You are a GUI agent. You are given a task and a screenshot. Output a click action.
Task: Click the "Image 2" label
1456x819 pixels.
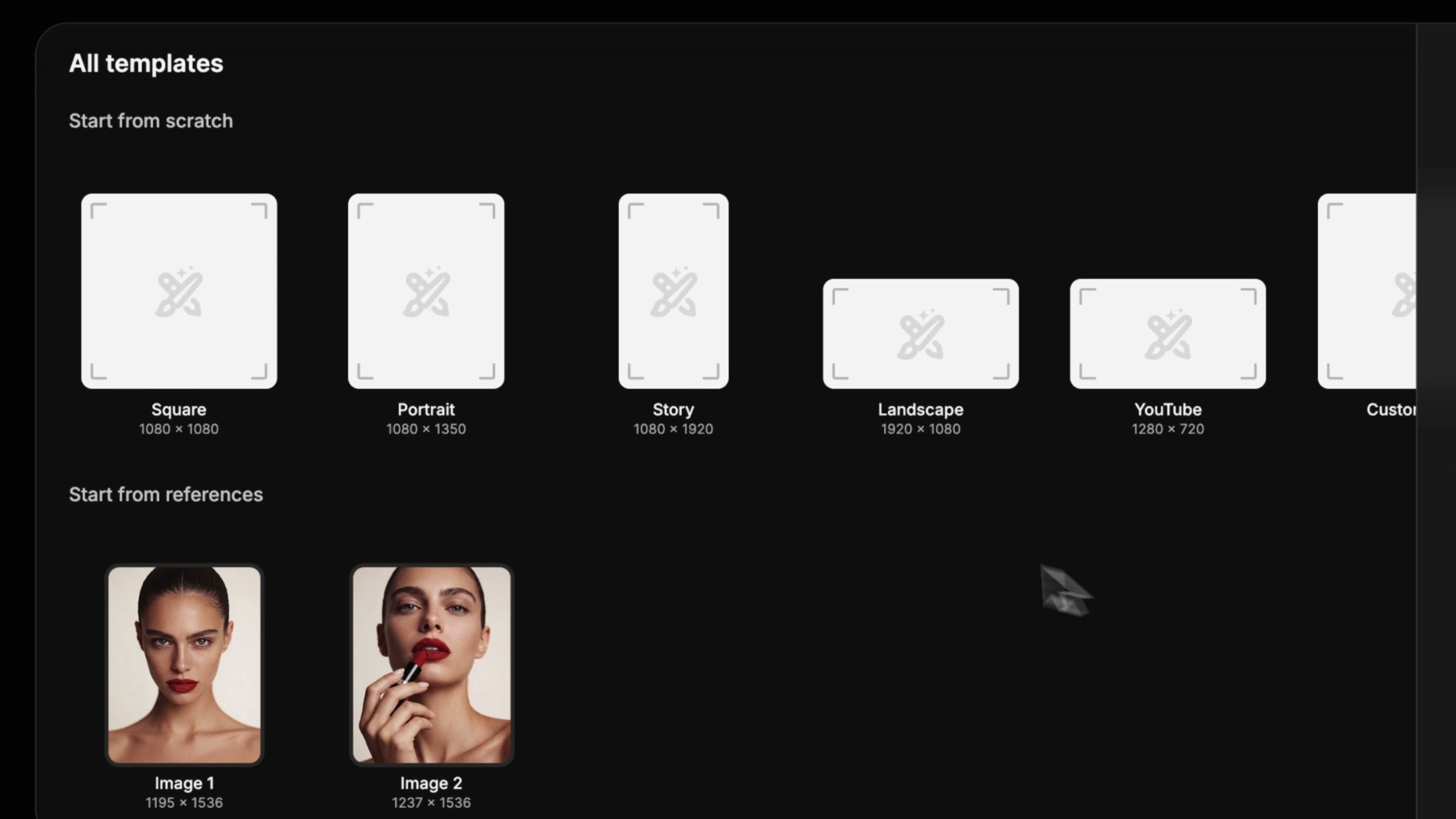[431, 783]
